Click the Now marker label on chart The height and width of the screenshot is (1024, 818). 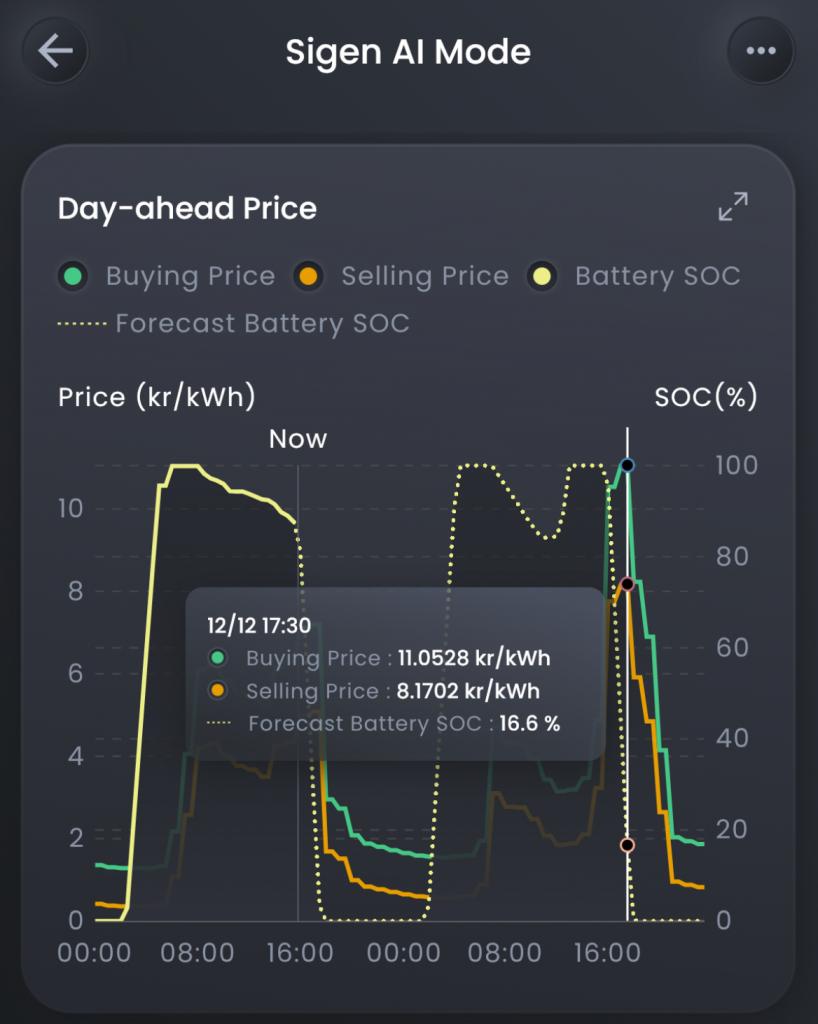click(298, 439)
